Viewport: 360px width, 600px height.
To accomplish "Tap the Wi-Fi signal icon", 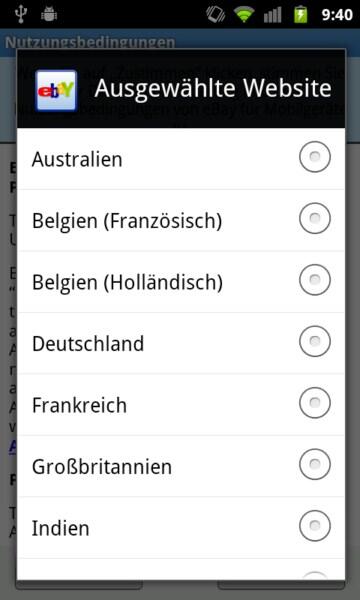I will pos(244,15).
